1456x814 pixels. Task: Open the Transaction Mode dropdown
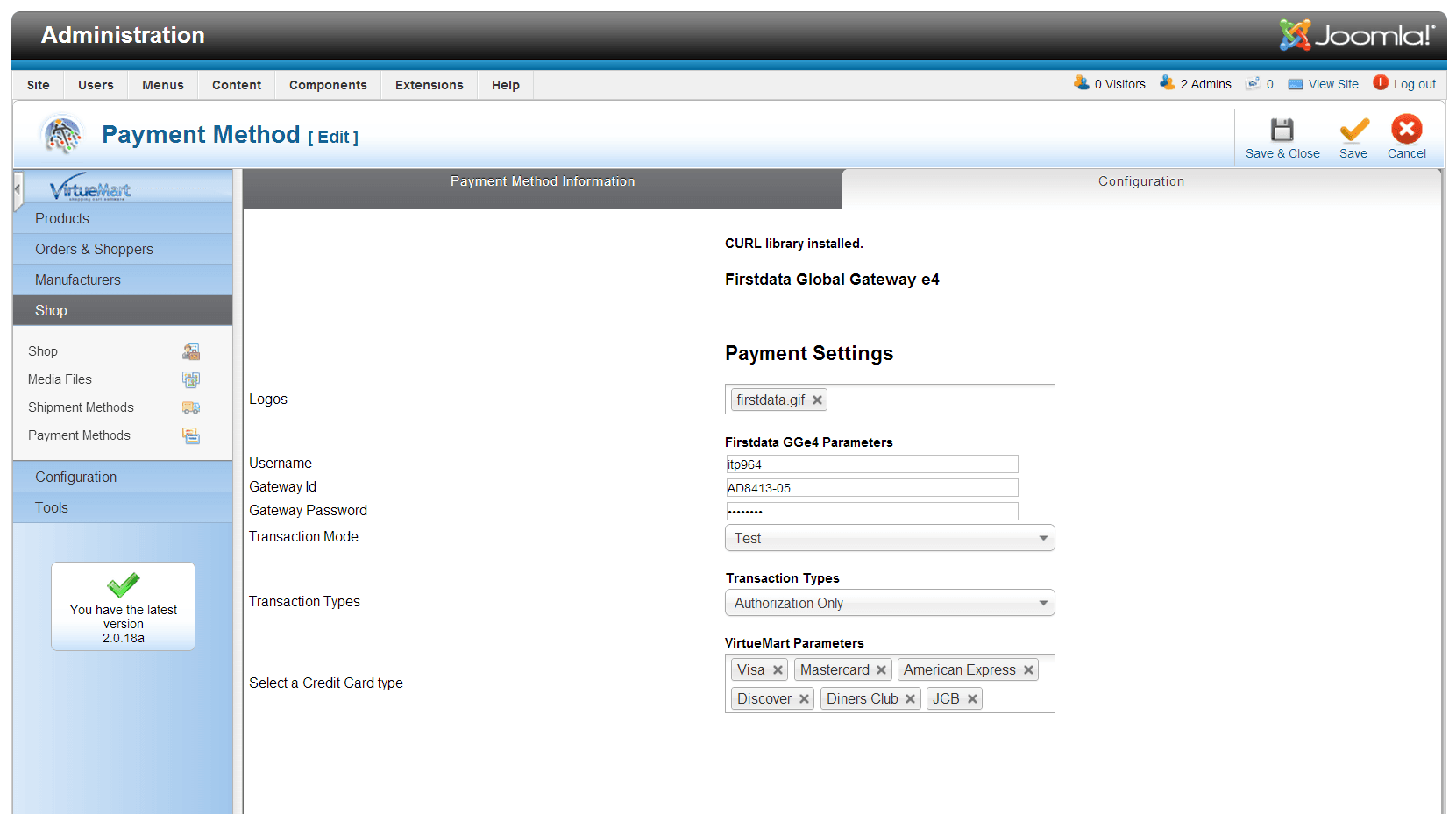tap(890, 538)
